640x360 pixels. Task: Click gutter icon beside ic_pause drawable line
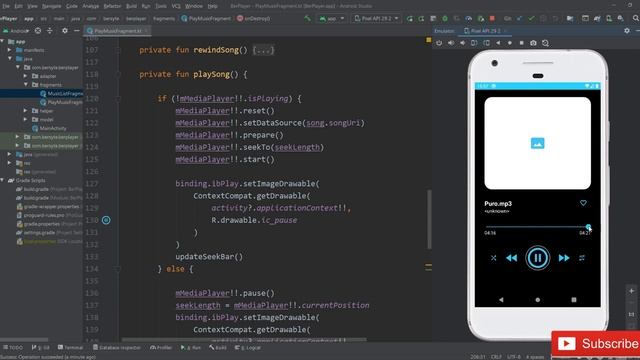click(x=106, y=220)
